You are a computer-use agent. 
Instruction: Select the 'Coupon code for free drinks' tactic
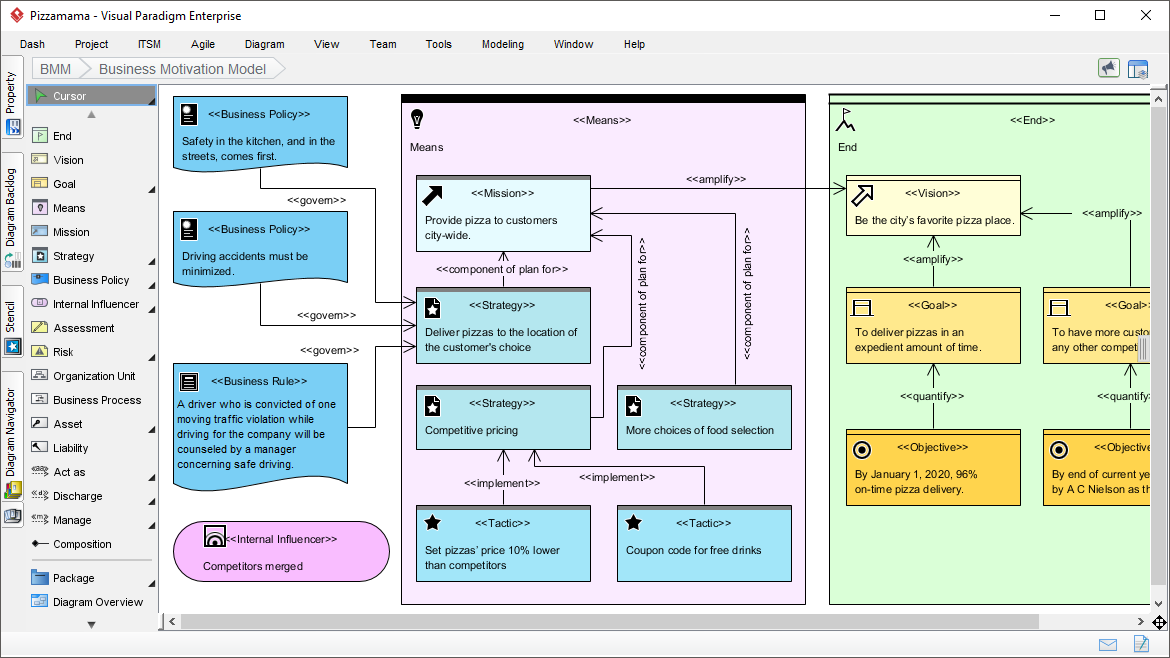704,544
